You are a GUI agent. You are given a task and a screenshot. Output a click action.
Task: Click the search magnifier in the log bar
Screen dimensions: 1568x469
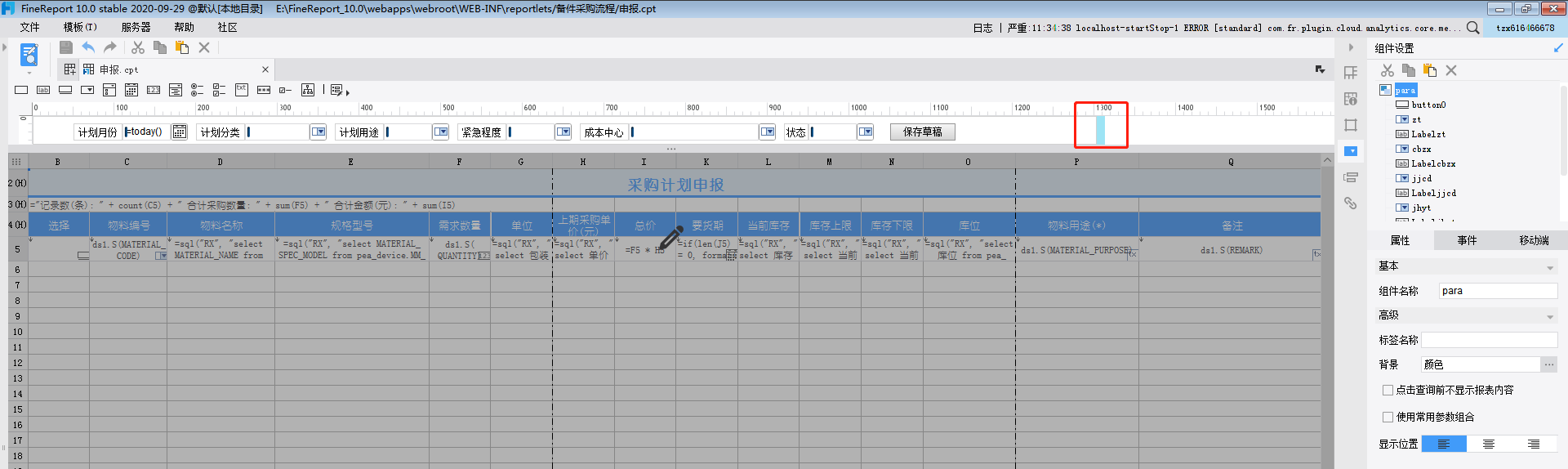(x=1472, y=27)
